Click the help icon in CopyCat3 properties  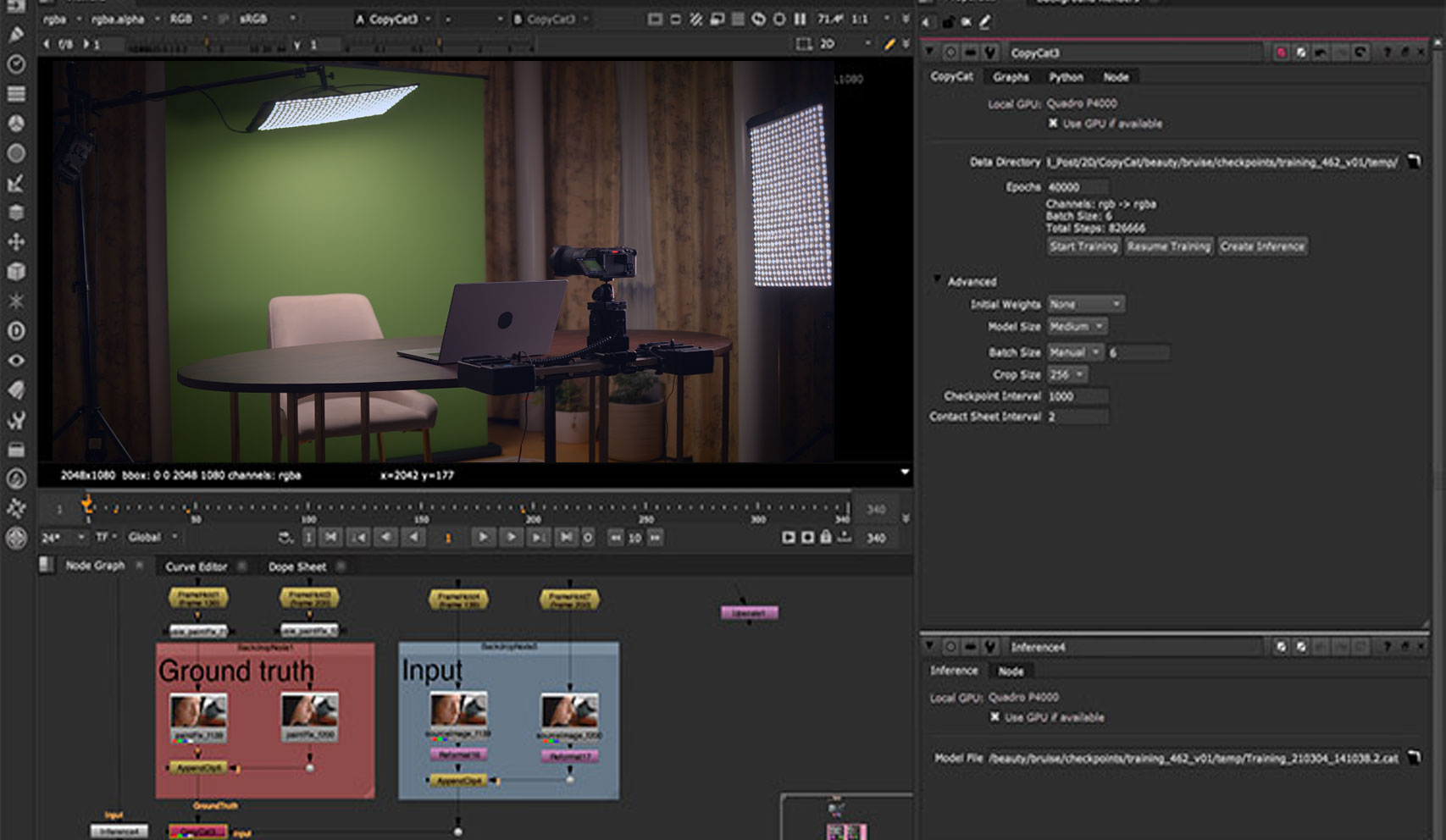pos(1387,52)
